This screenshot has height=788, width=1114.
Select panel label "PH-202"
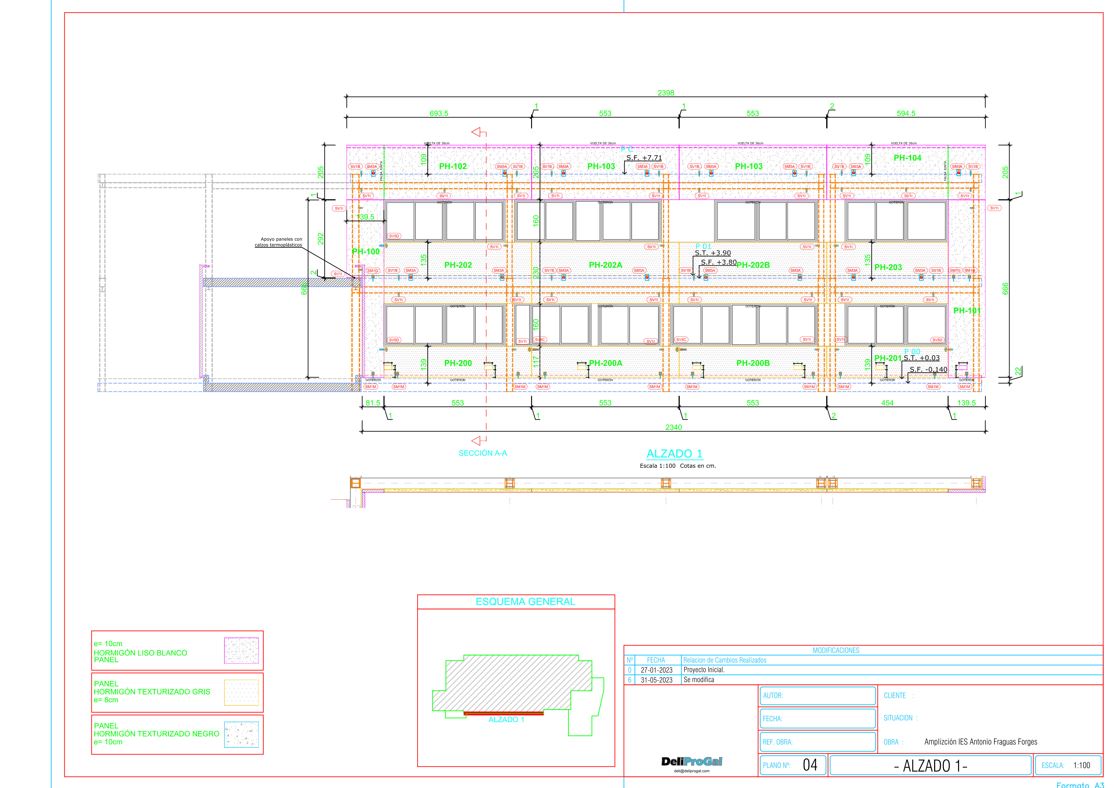[x=458, y=265]
